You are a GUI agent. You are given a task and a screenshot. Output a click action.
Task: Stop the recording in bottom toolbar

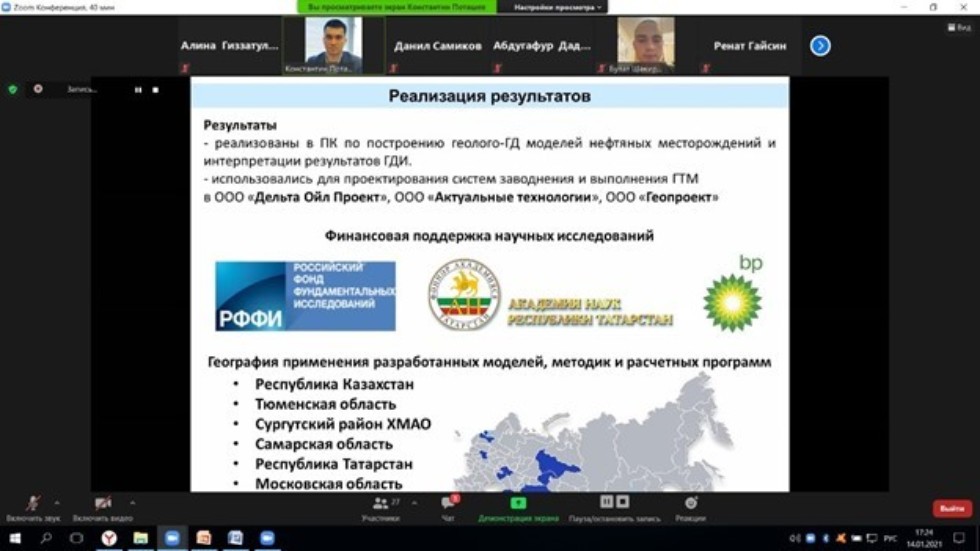tap(622, 502)
